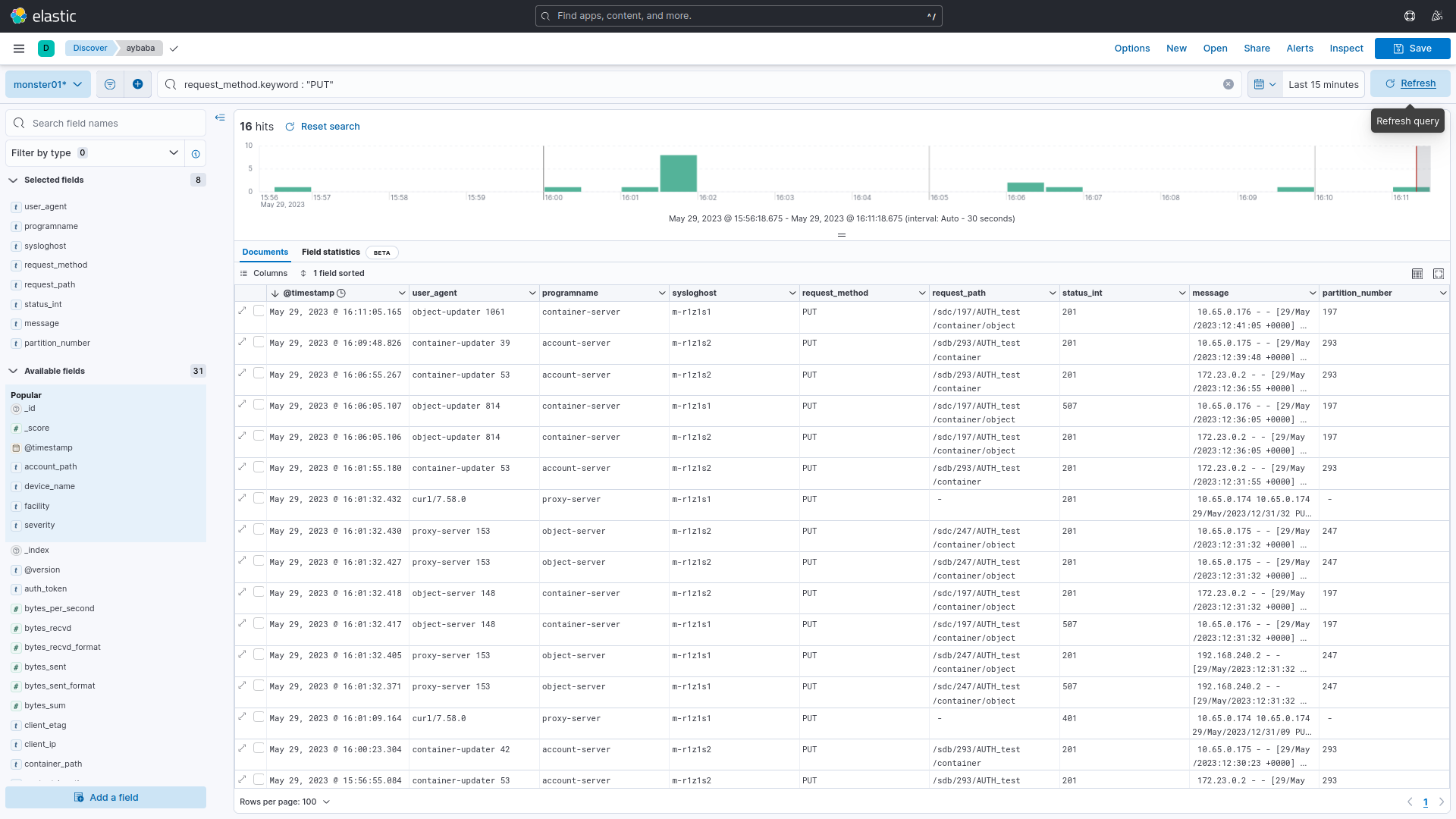1456x819 pixels.
Task: Expand the first document row details
Action: [243, 311]
